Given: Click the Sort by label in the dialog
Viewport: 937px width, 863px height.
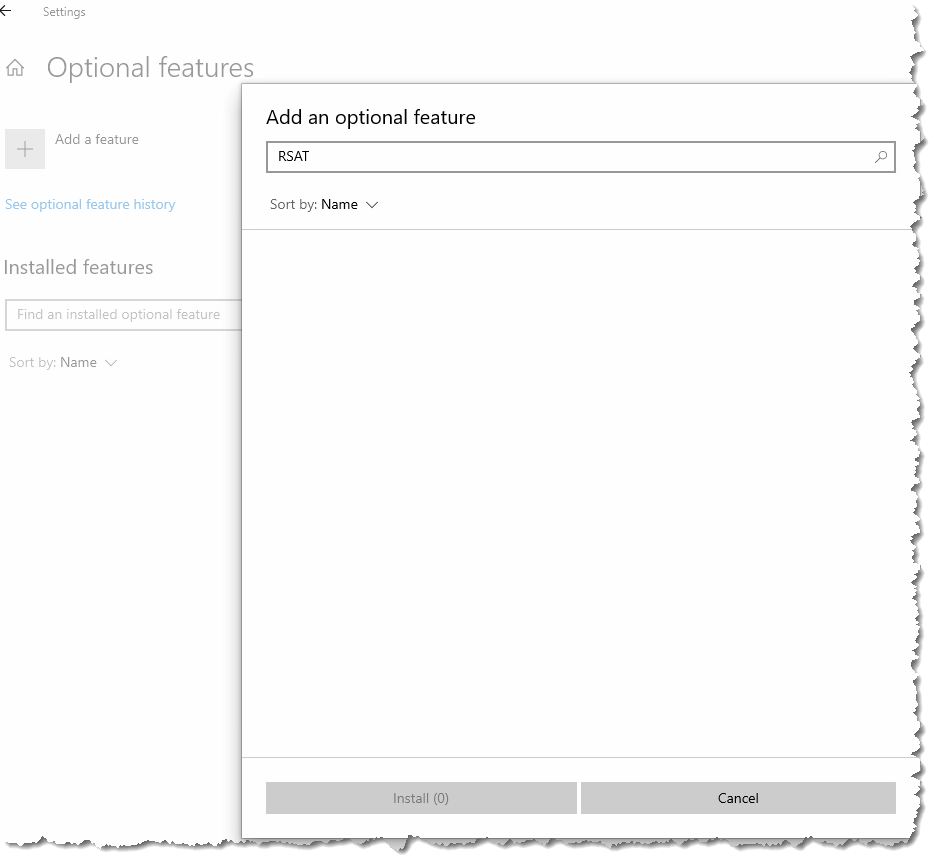Looking at the screenshot, I should [293, 205].
